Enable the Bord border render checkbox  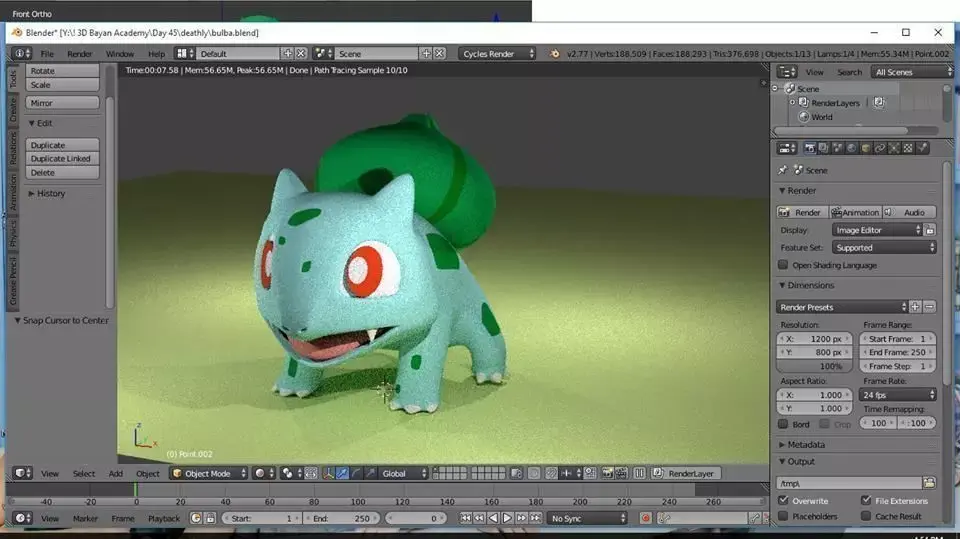coord(783,424)
